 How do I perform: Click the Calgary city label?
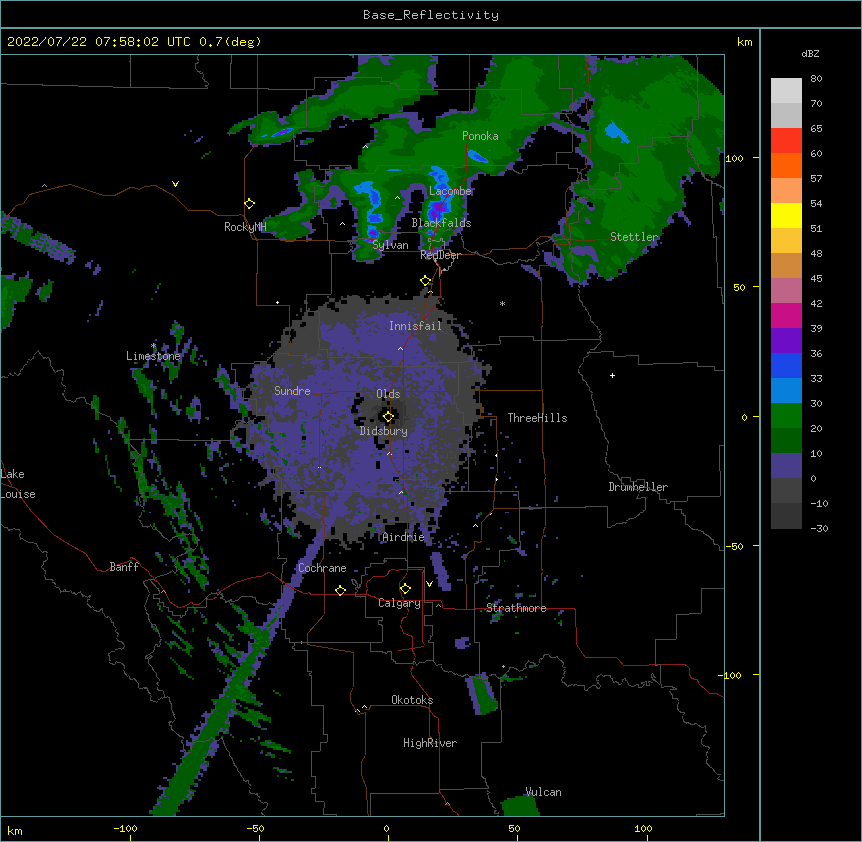400,603
